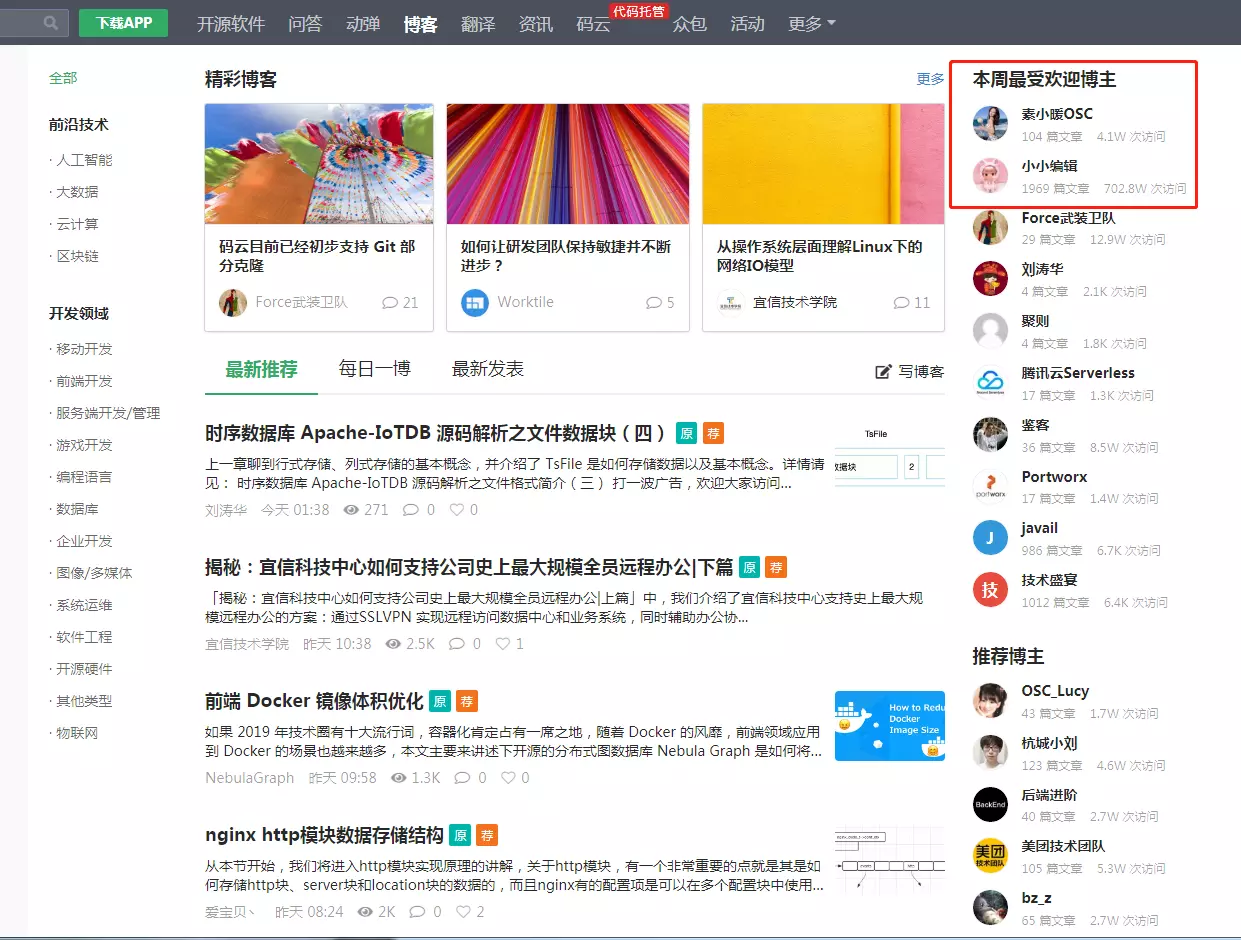Click views eye icon showing 271
Screen dimensions: 1241x940
(x=351, y=510)
